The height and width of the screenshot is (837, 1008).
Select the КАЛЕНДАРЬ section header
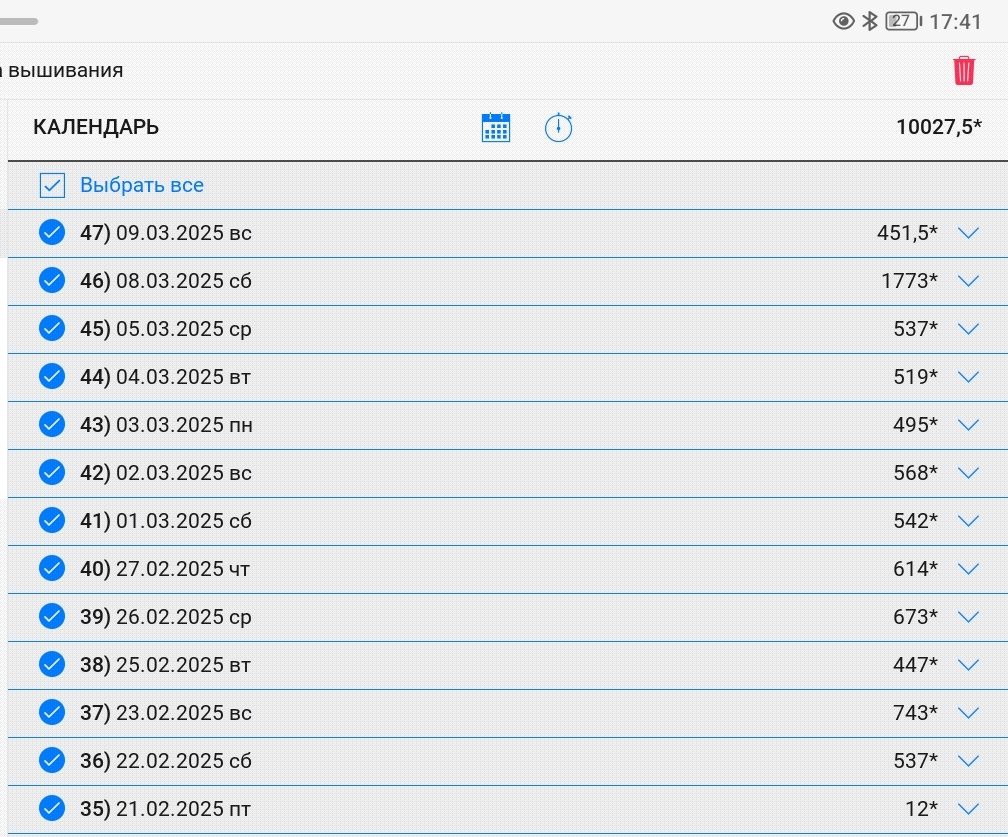coord(96,128)
